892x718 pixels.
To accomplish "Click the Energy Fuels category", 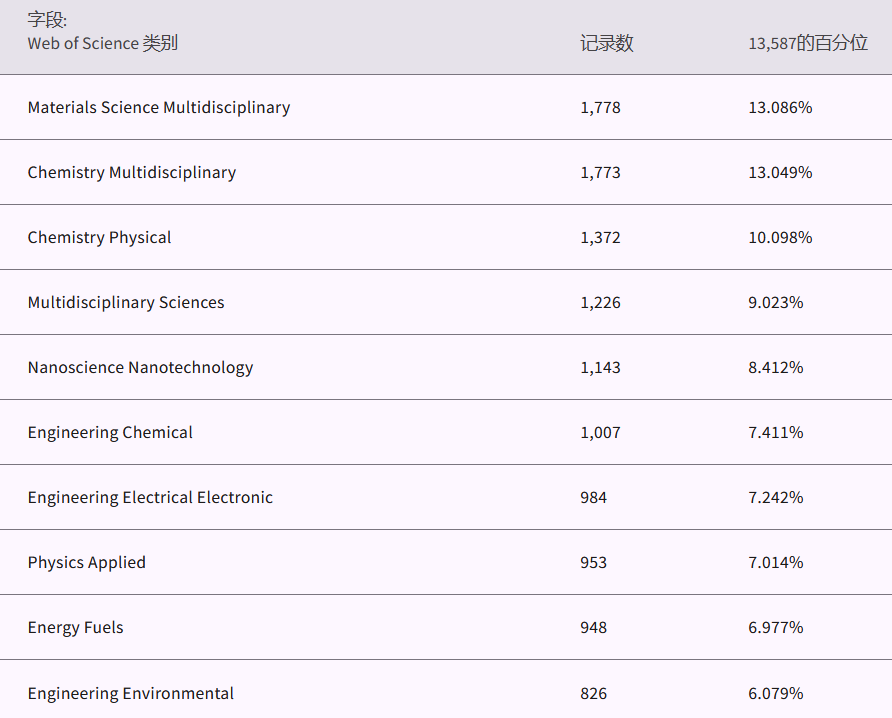I will [76, 627].
